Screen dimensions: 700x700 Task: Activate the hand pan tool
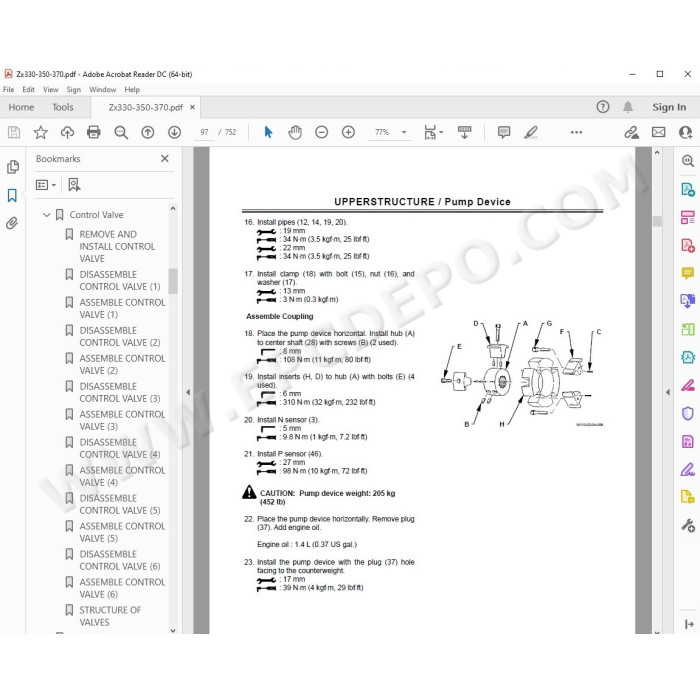[x=295, y=132]
